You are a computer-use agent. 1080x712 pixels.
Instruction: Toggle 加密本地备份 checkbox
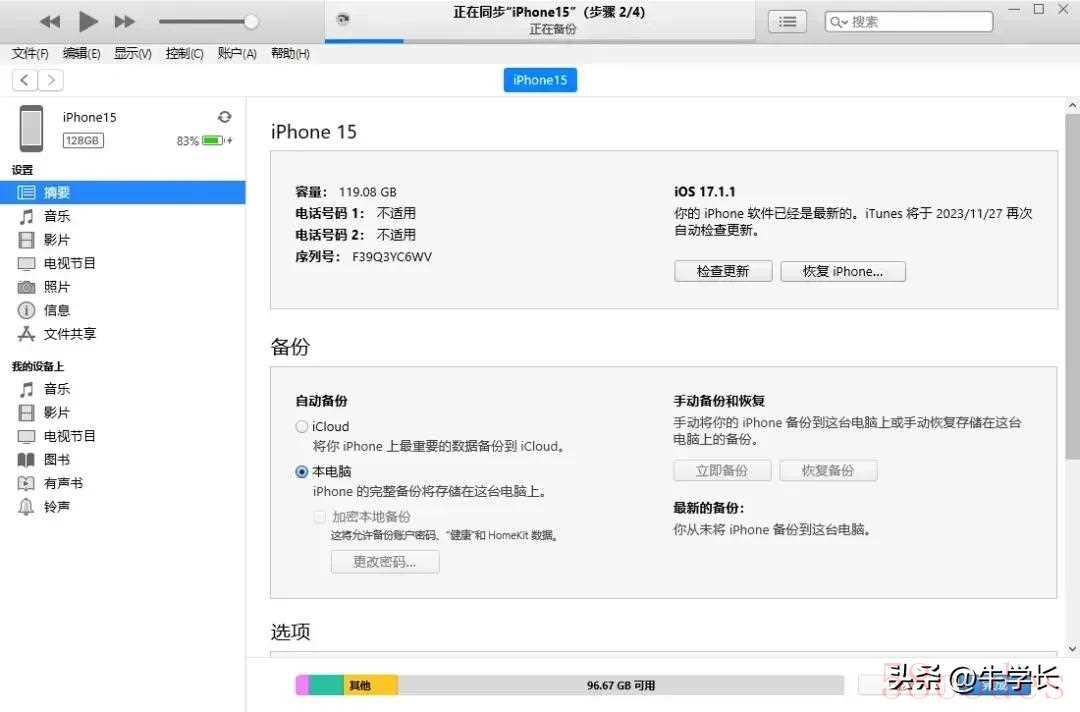point(320,516)
